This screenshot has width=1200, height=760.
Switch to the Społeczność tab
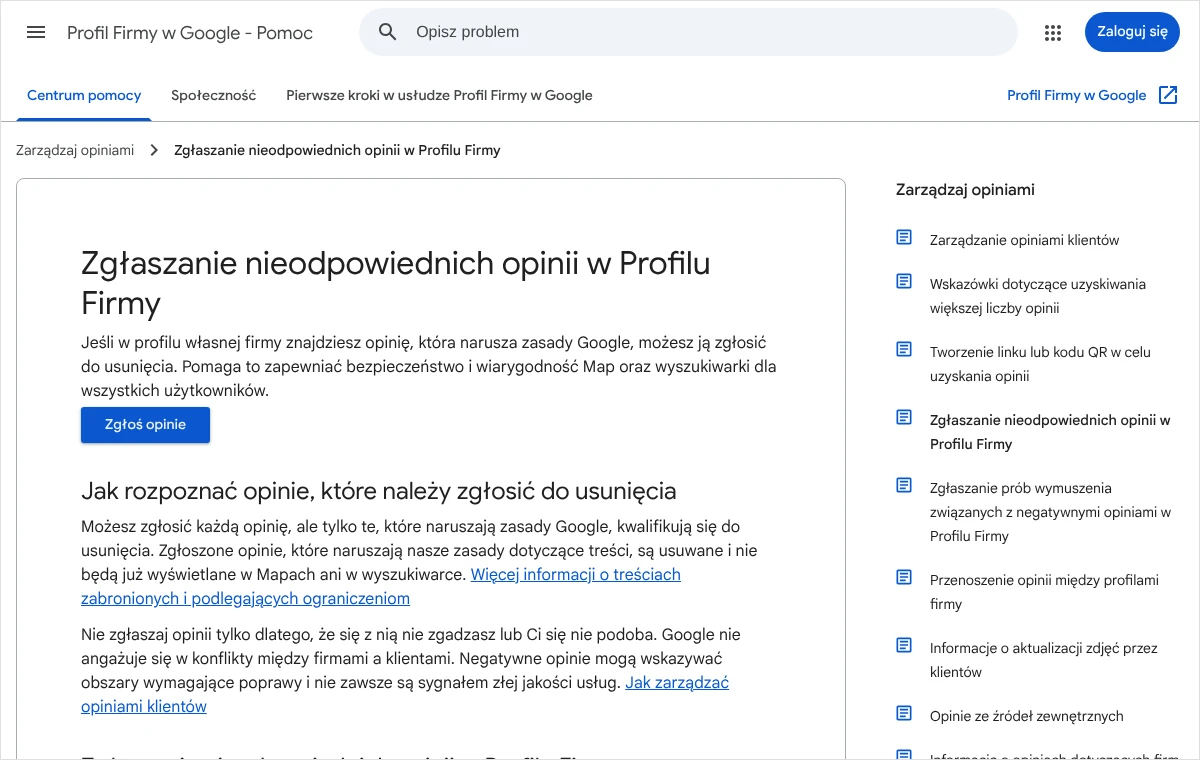pyautogui.click(x=213, y=96)
